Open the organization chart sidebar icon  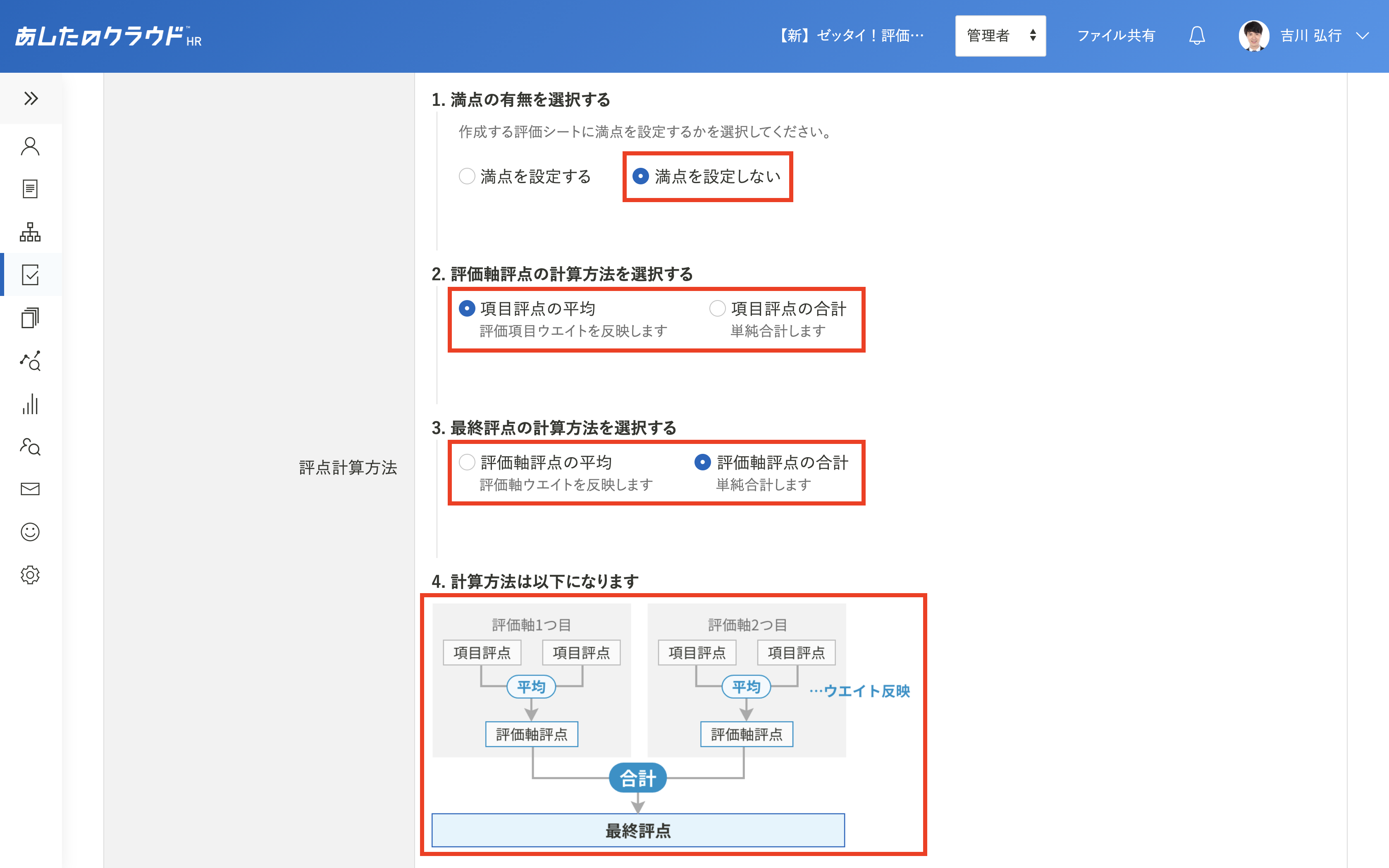31,232
